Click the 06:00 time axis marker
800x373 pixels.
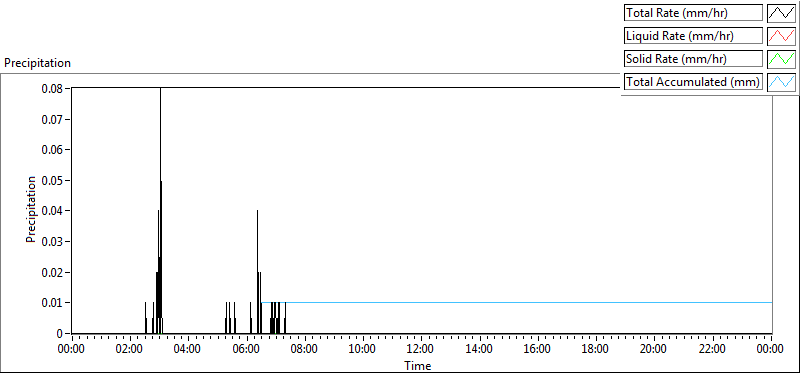[x=246, y=349]
